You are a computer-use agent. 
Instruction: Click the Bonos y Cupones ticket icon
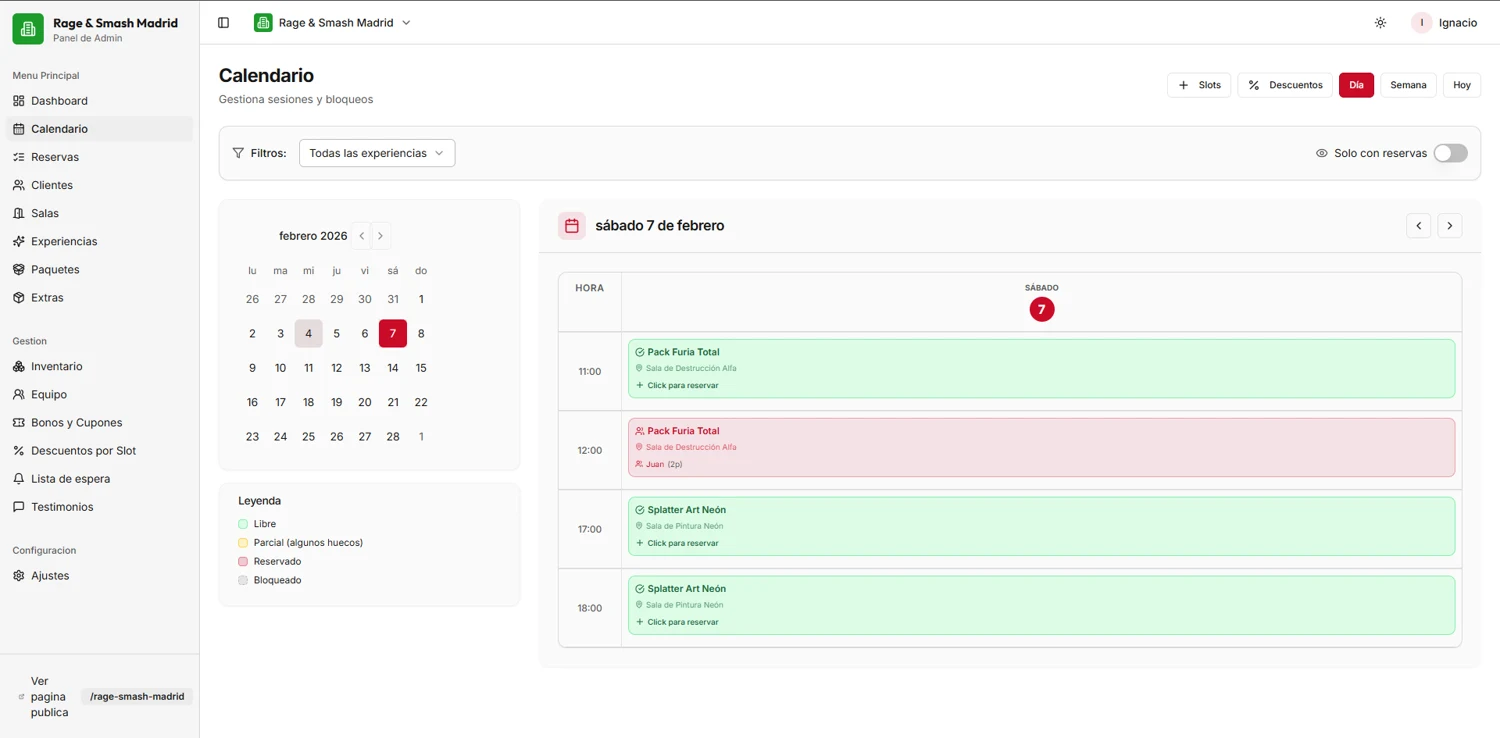19,422
